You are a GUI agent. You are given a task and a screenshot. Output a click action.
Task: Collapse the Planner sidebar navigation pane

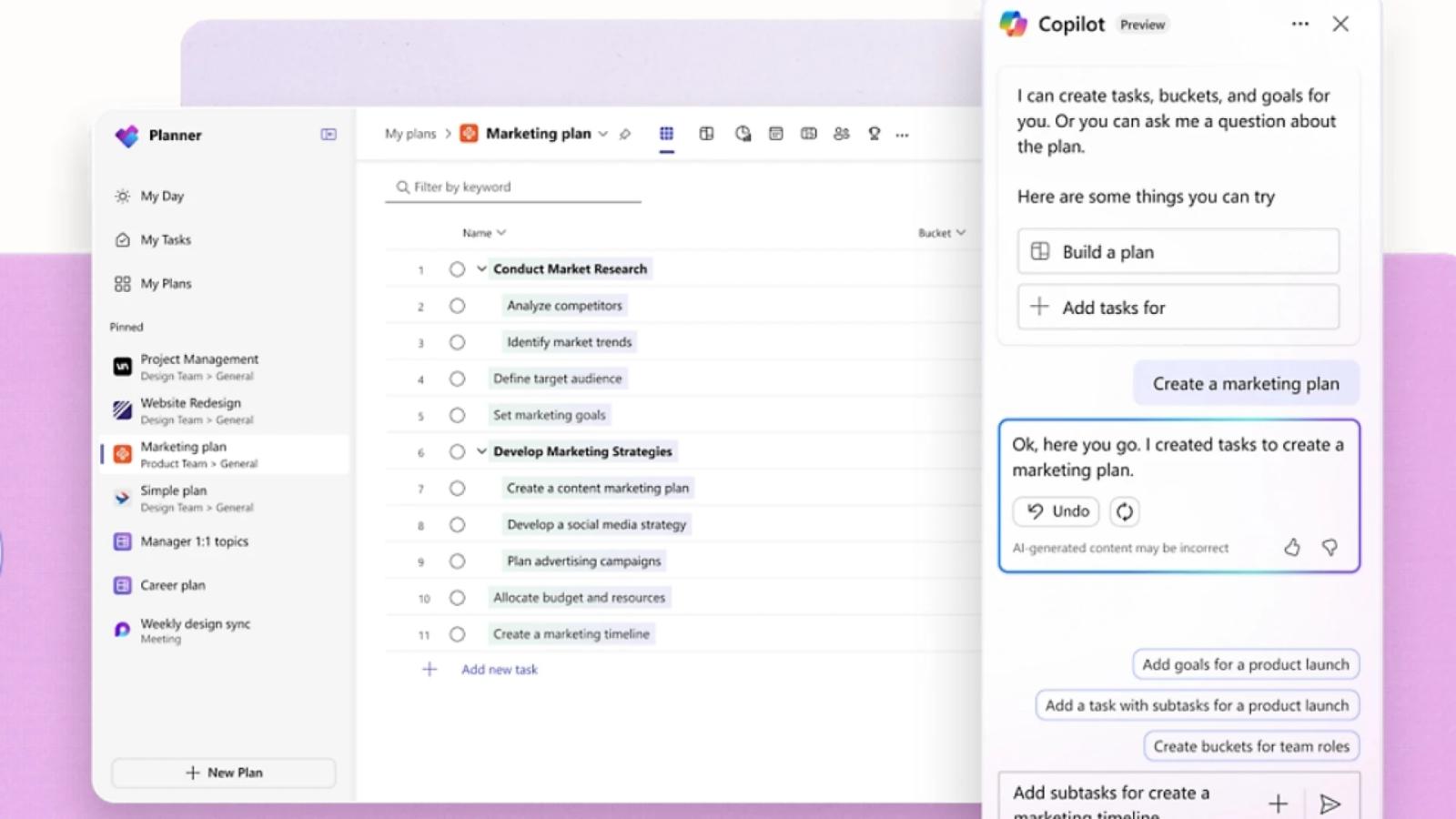click(x=329, y=135)
